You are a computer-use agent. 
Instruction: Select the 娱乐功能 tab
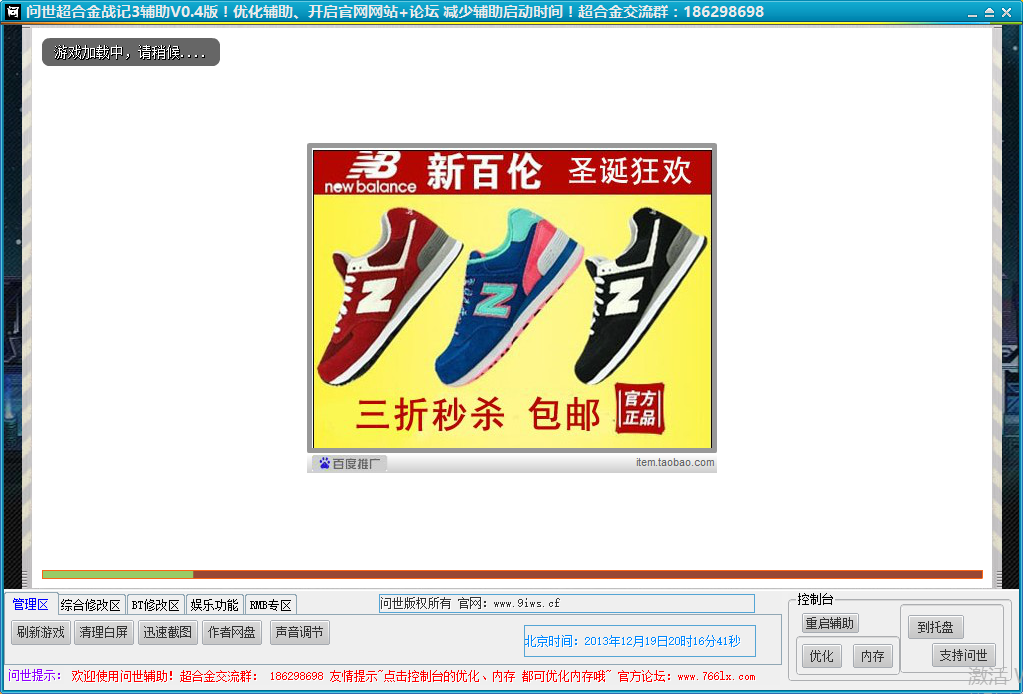[x=215, y=605]
